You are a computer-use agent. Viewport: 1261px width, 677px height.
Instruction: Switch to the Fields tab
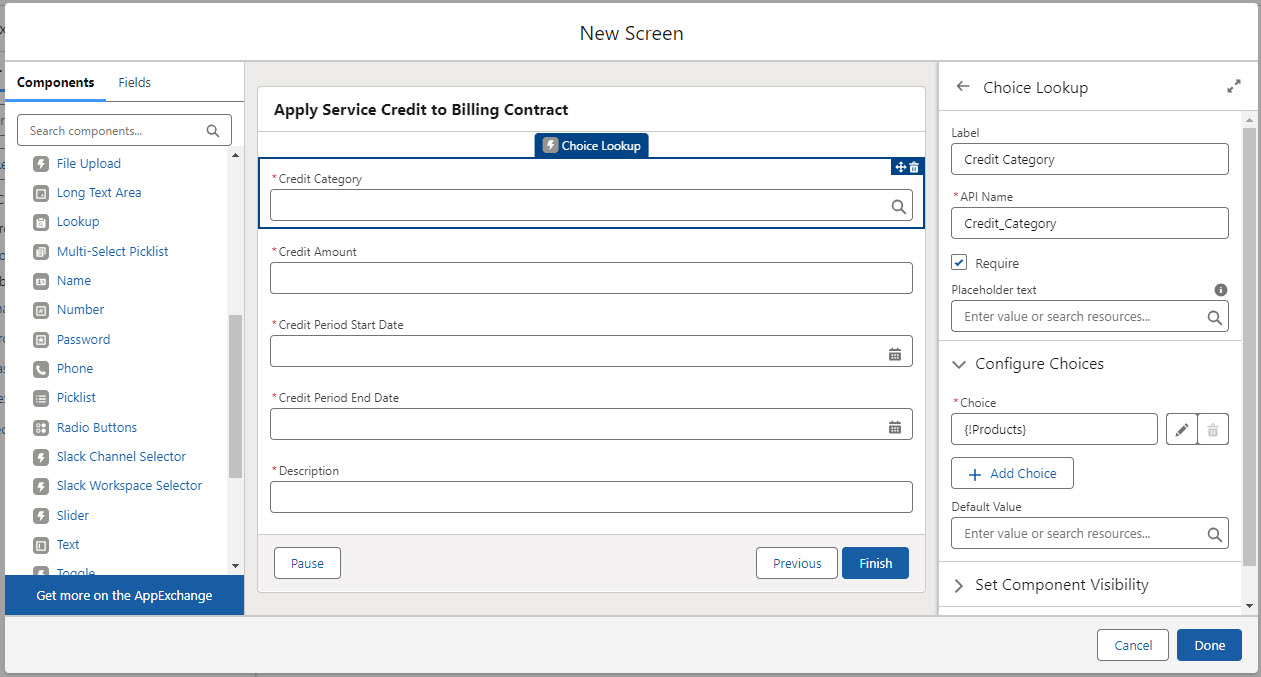click(x=134, y=83)
